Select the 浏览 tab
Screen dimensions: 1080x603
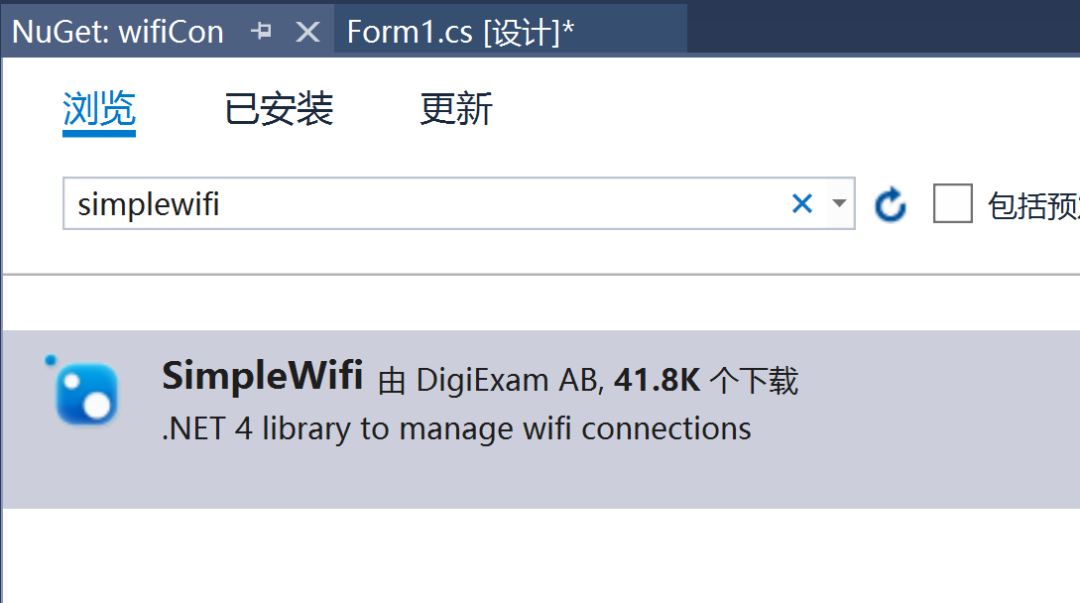99,110
